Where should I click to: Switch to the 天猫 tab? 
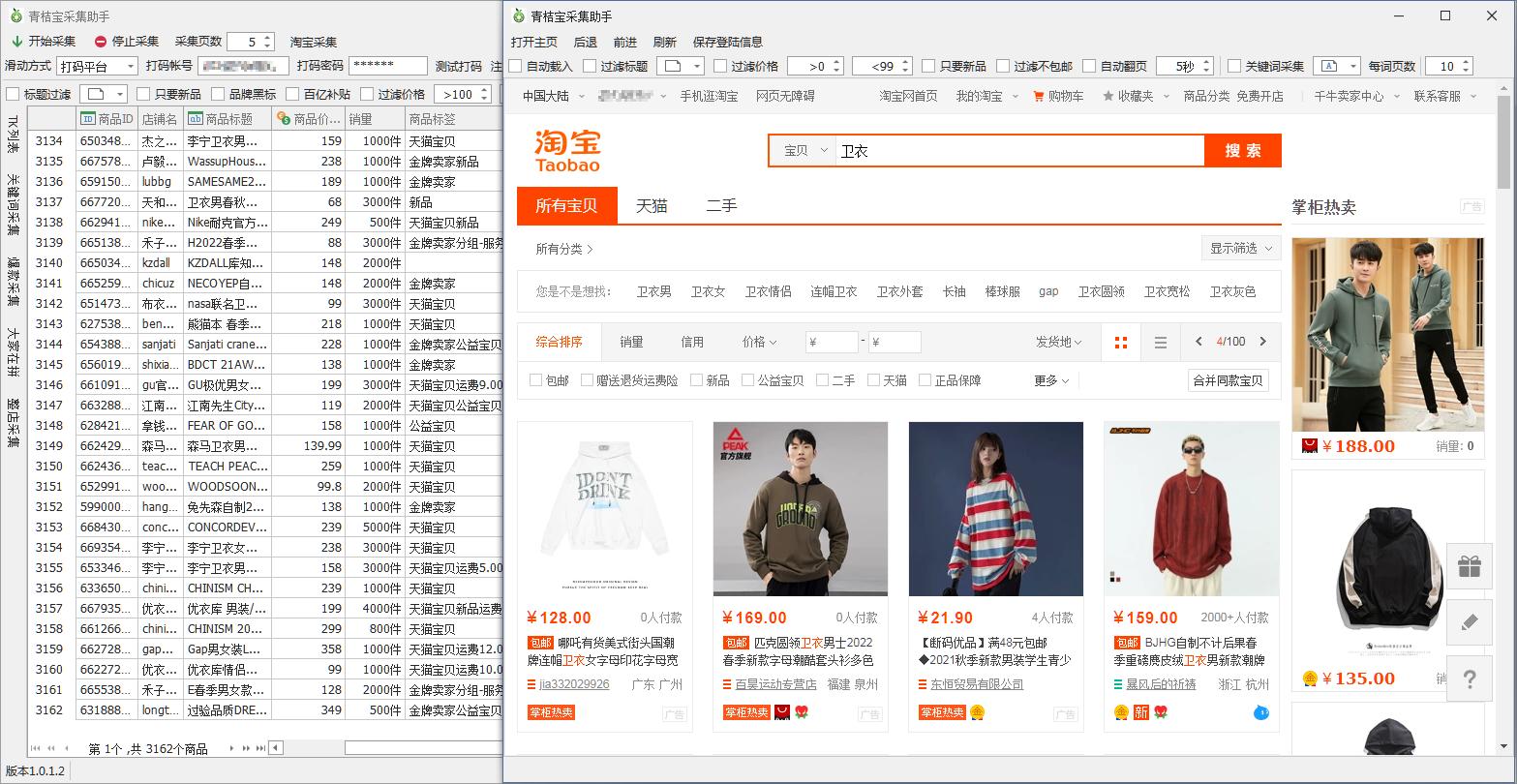[652, 205]
